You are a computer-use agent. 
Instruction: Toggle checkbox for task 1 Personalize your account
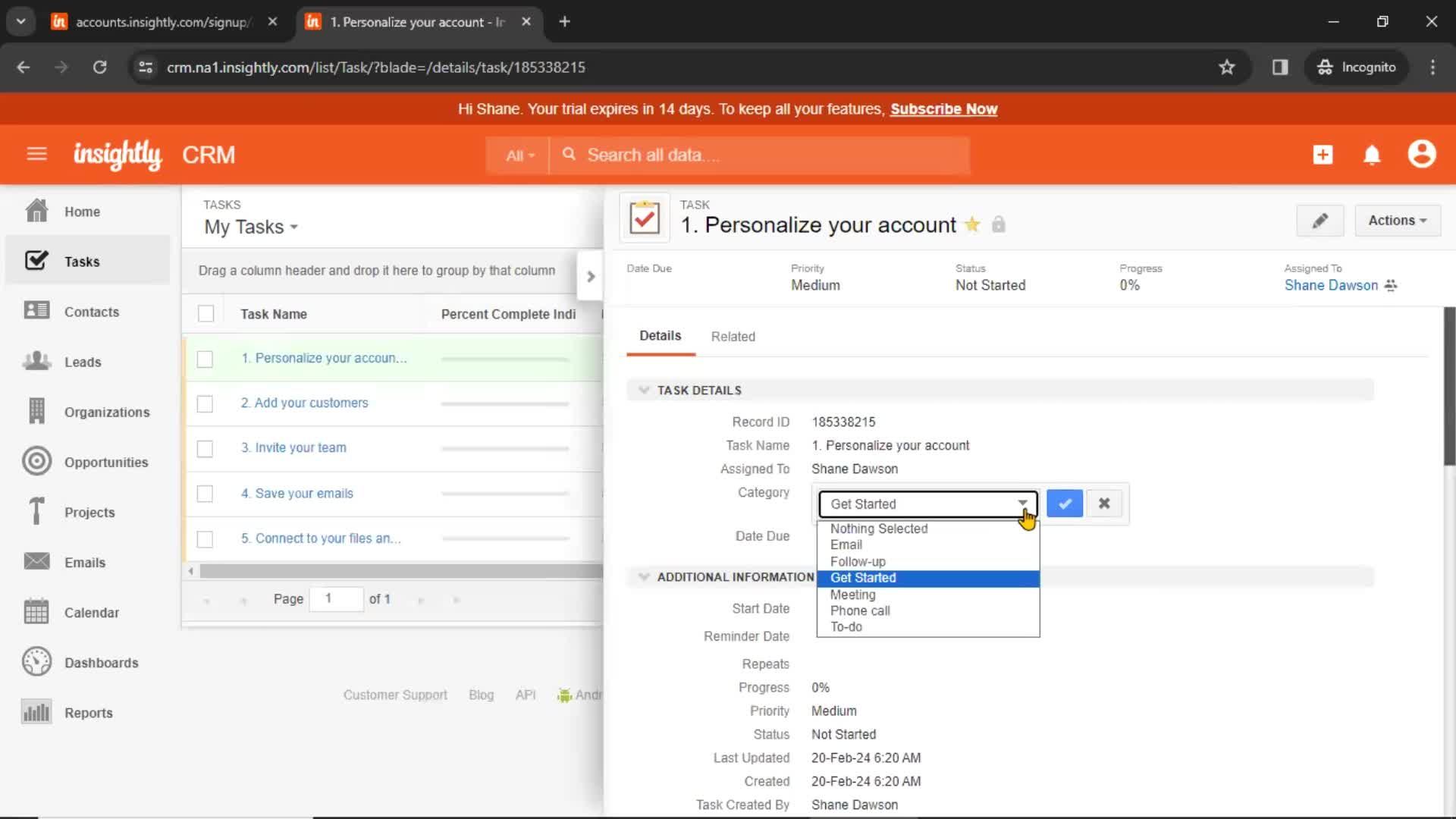click(x=206, y=358)
